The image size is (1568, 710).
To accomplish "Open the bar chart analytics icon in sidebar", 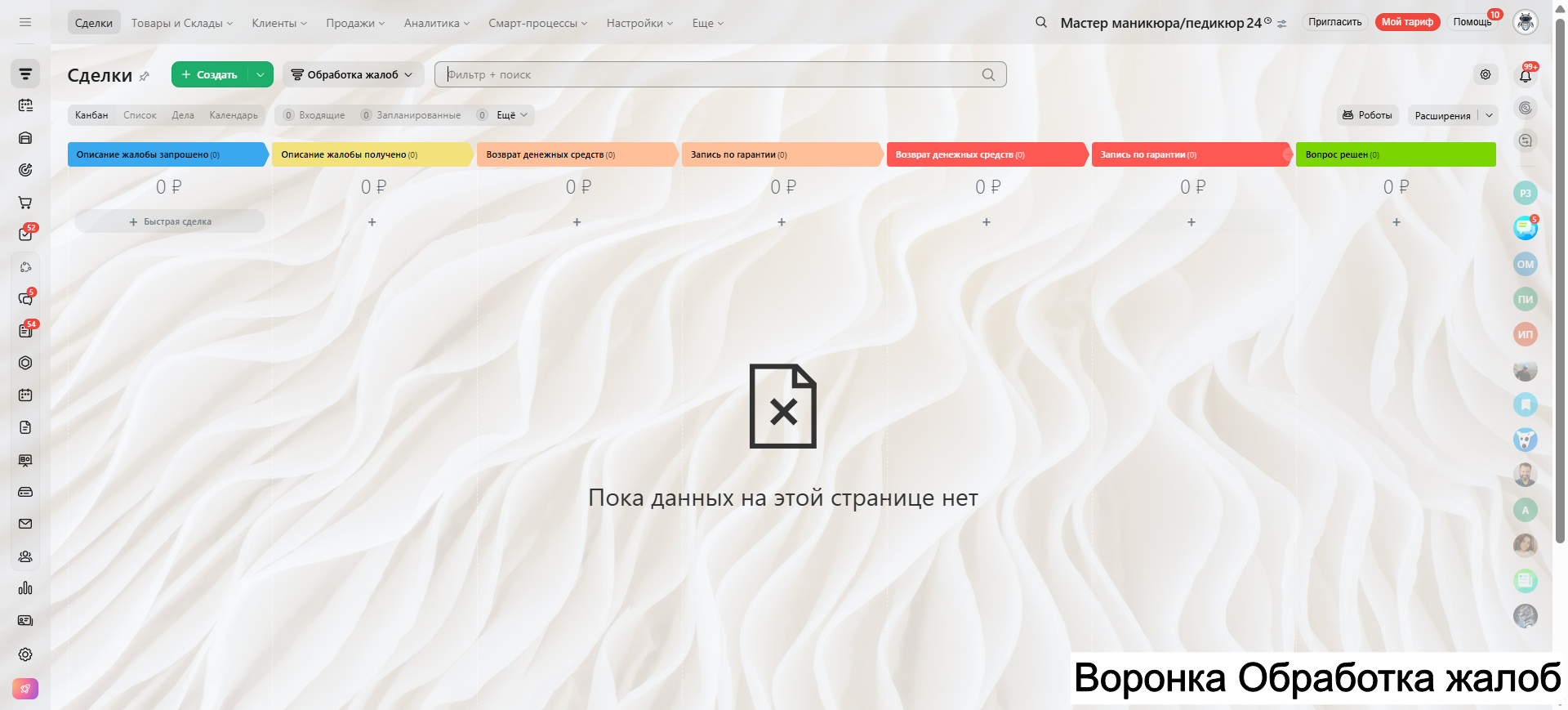I will coord(25,588).
